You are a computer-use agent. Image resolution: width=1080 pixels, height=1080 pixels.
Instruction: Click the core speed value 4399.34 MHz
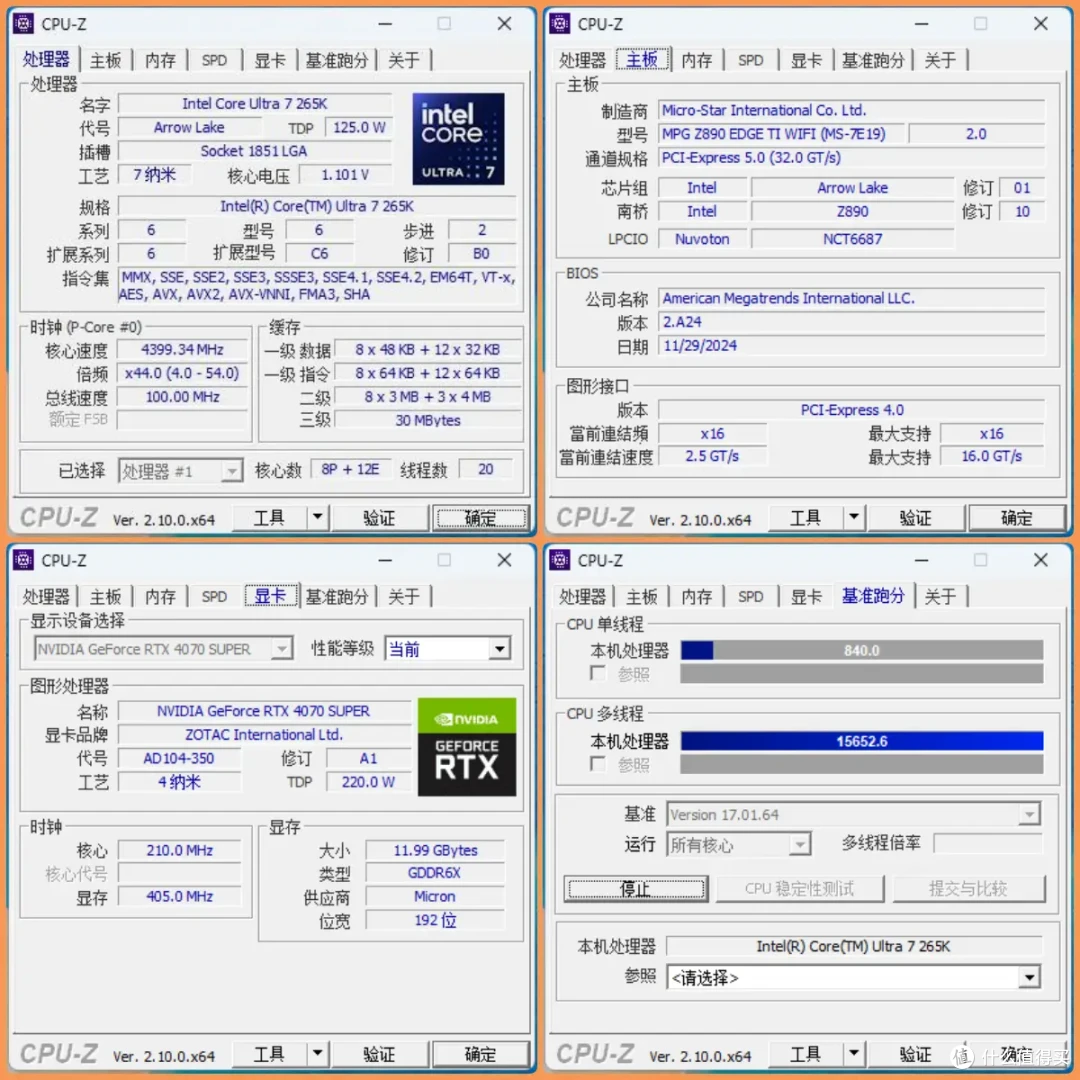(182, 349)
